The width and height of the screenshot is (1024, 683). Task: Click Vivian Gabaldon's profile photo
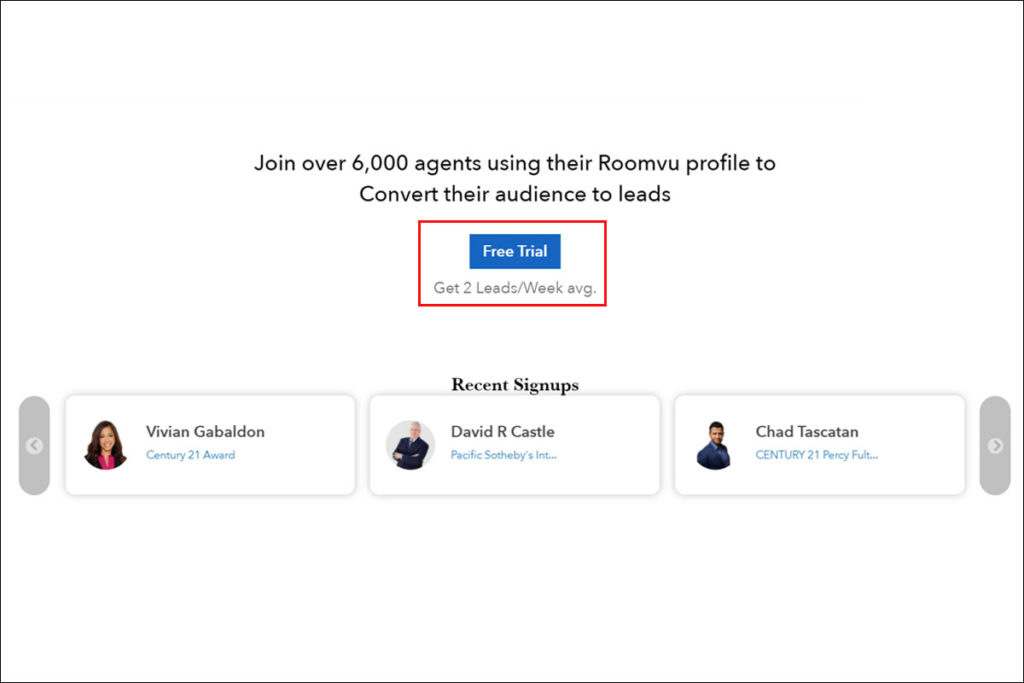(105, 445)
